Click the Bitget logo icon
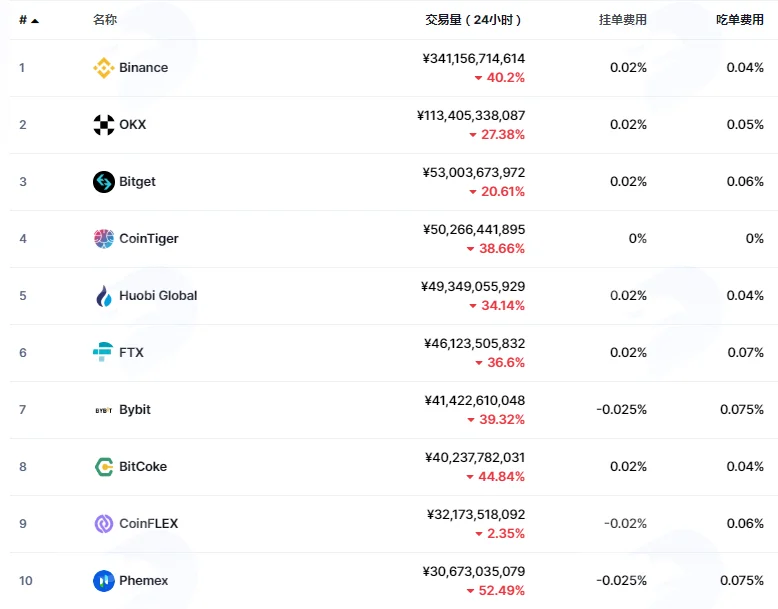Image resolution: width=778 pixels, height=609 pixels. click(104, 182)
